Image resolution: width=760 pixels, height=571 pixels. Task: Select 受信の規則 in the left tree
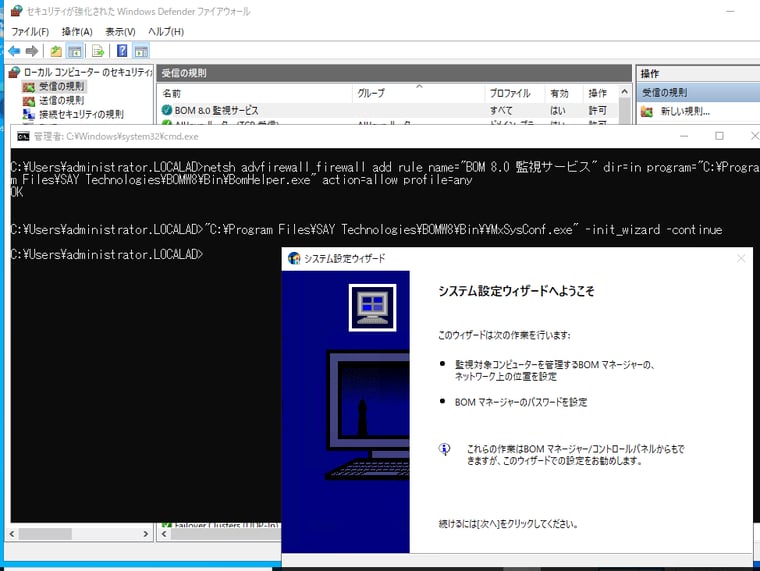click(62, 86)
